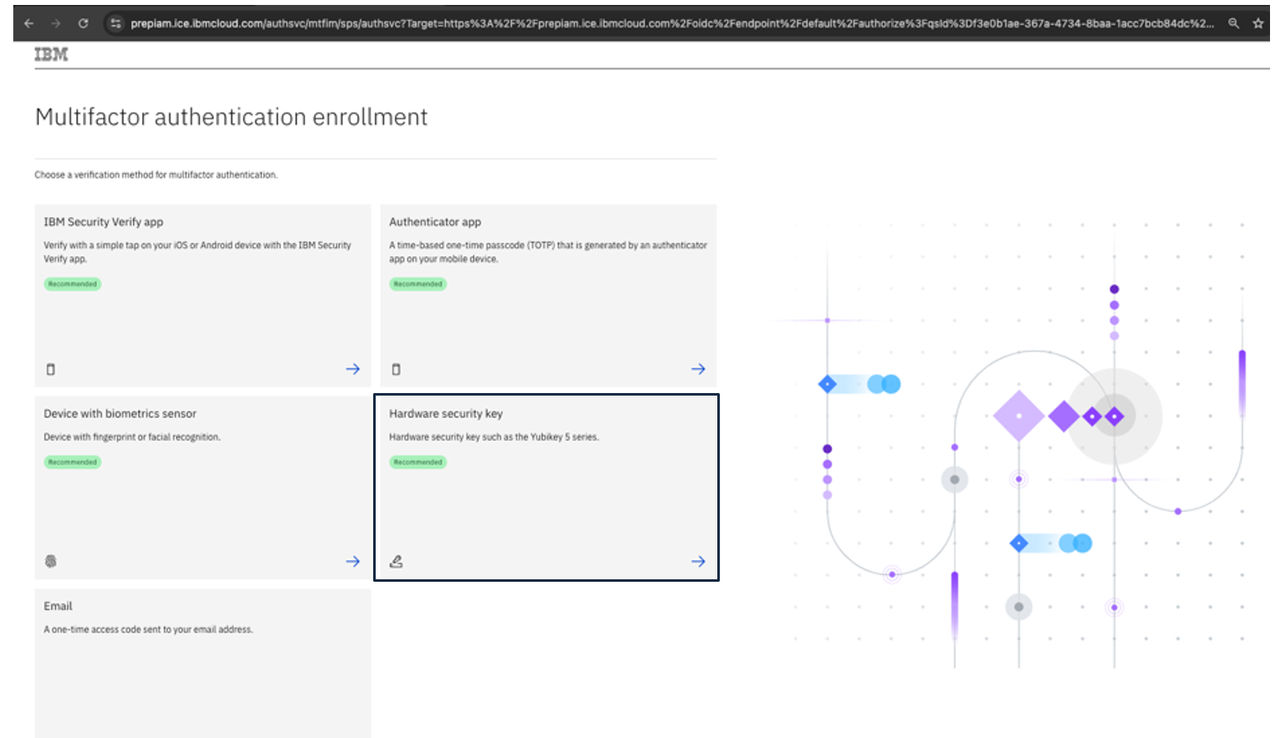Screen dimensions: 1280x738
Task: Choose the Email verification method title
Action: [x=58, y=606]
